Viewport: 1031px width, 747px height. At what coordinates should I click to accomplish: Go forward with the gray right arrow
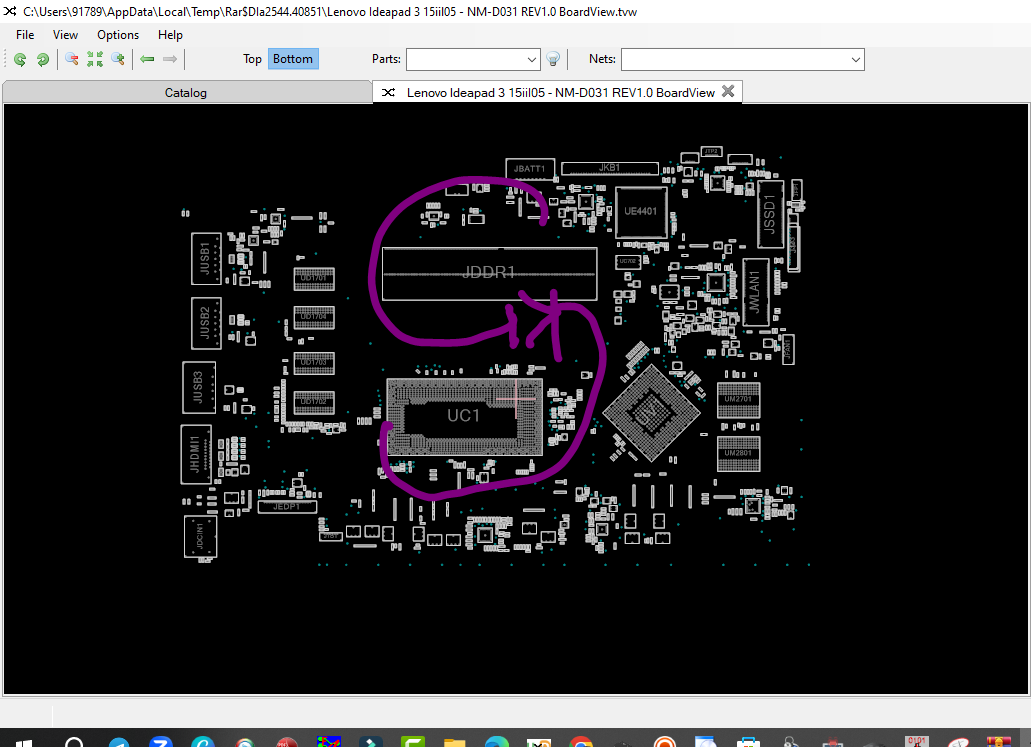tap(170, 59)
